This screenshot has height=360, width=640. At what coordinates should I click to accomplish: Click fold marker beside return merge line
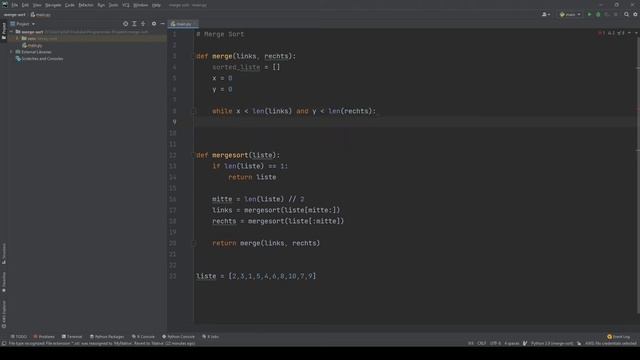[194, 243]
